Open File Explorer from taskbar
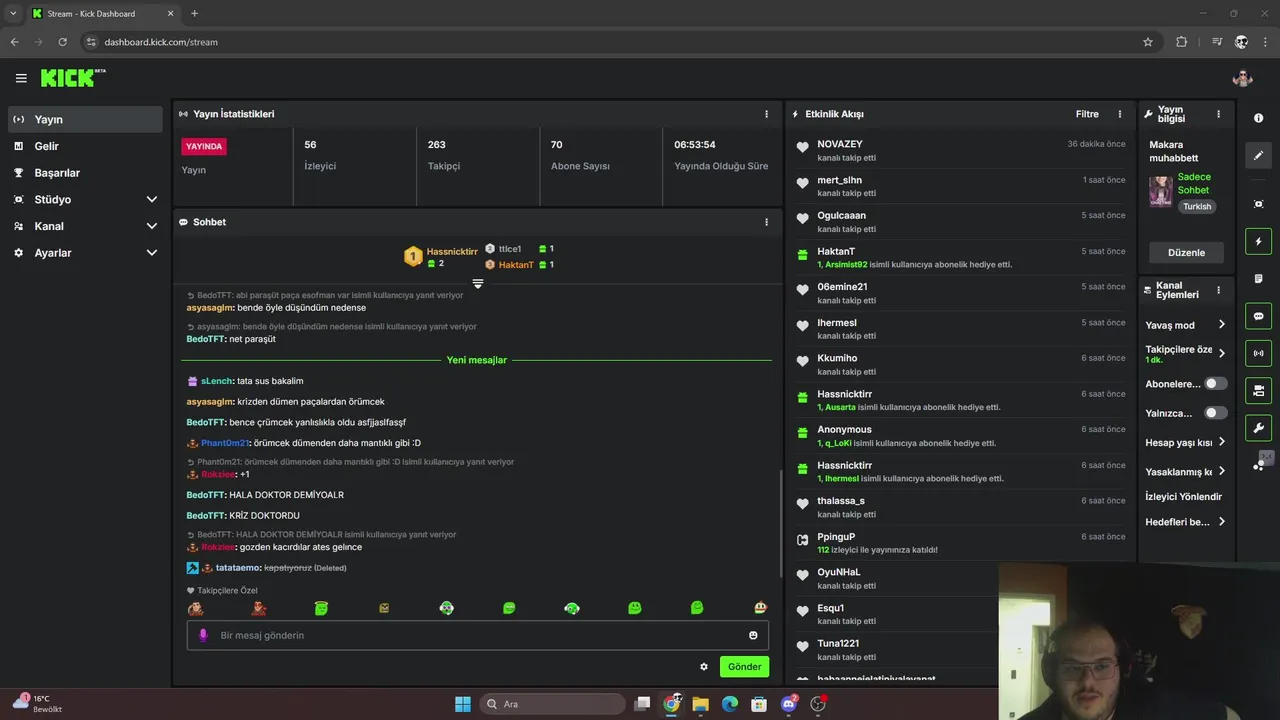The image size is (1280, 720). 700,704
